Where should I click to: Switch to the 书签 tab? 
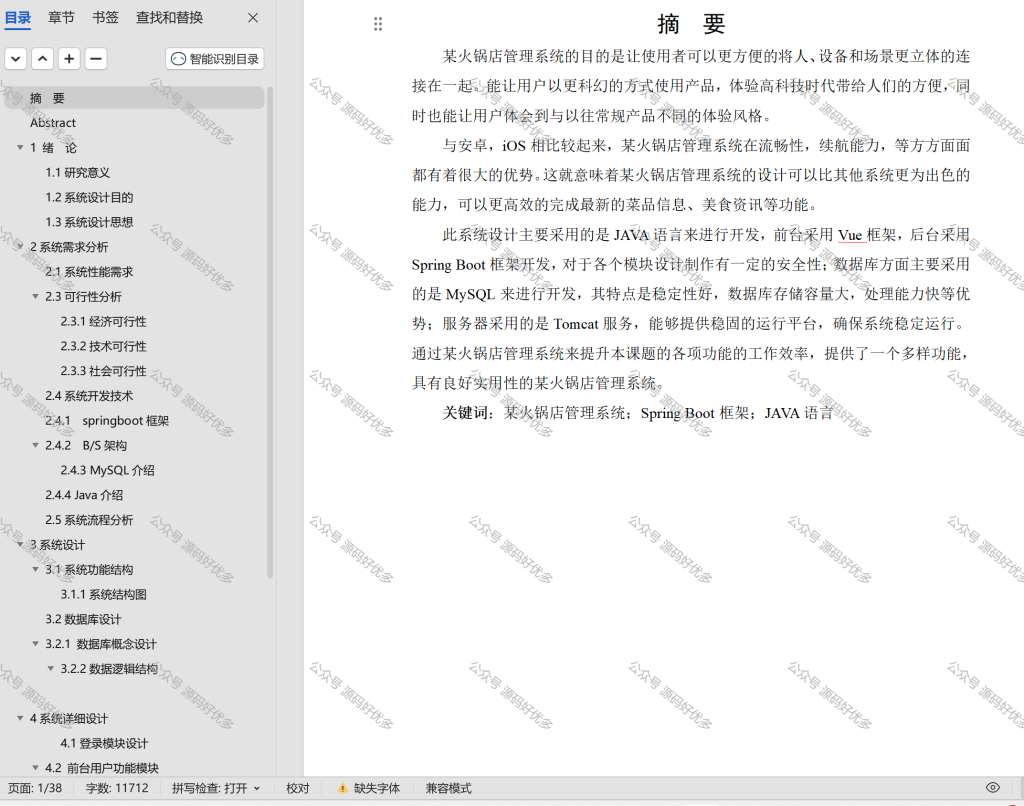(105, 18)
